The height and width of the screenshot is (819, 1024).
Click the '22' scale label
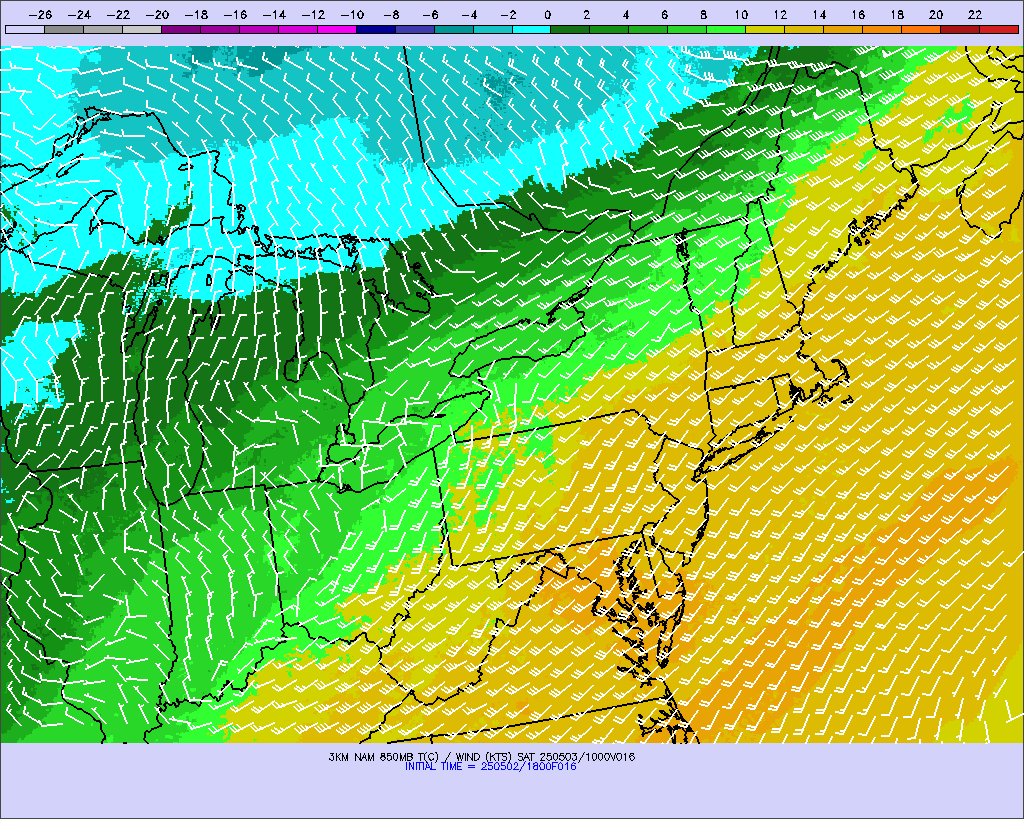pos(975,14)
